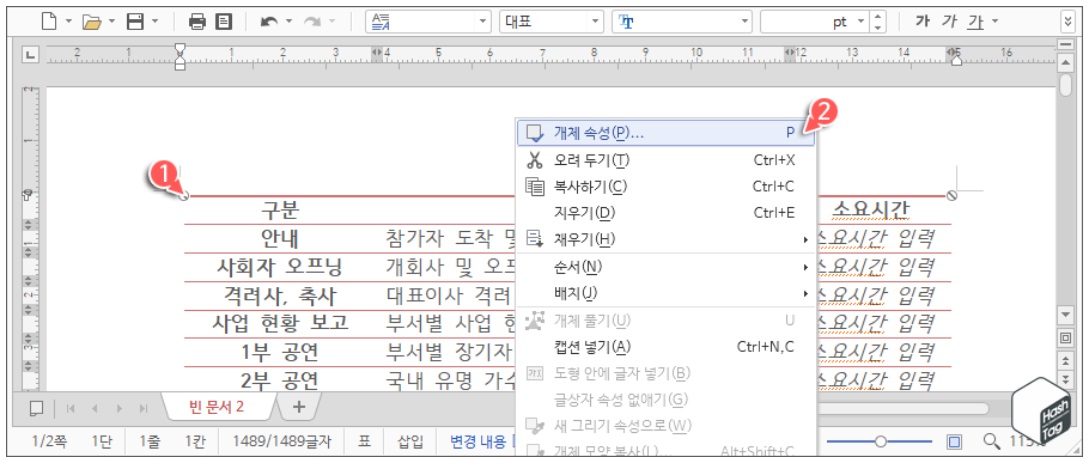Viewport: 1088px width, 461px height.
Task: Toggle underline 가 formatting
Action: point(976,22)
